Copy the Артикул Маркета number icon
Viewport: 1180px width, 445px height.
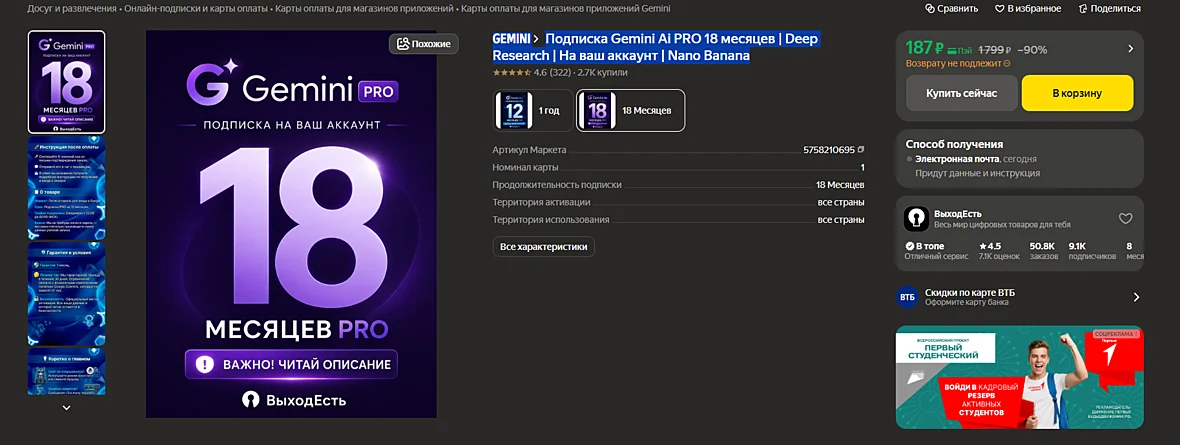click(861, 149)
